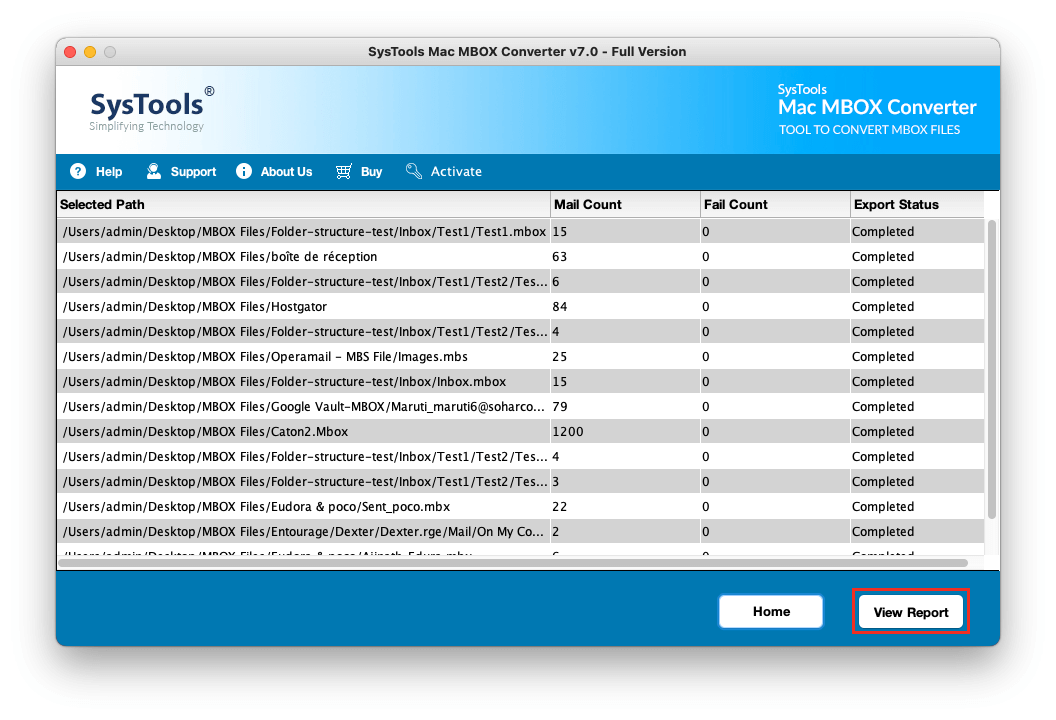Click the mail count 79 cell
The width and height of the screenshot is (1056, 720).
coord(626,407)
